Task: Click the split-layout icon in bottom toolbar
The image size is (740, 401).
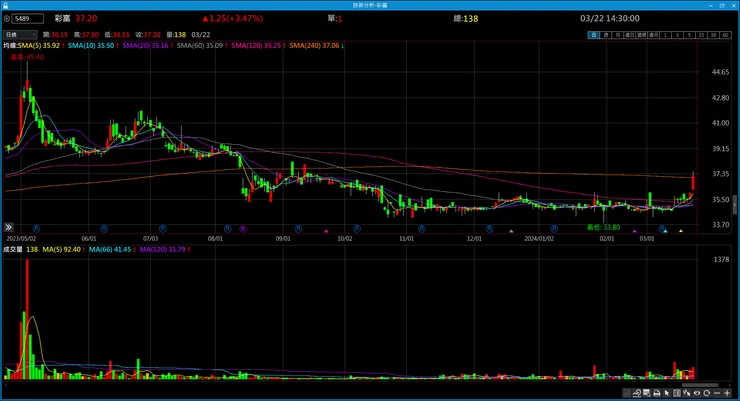Action: [677, 393]
